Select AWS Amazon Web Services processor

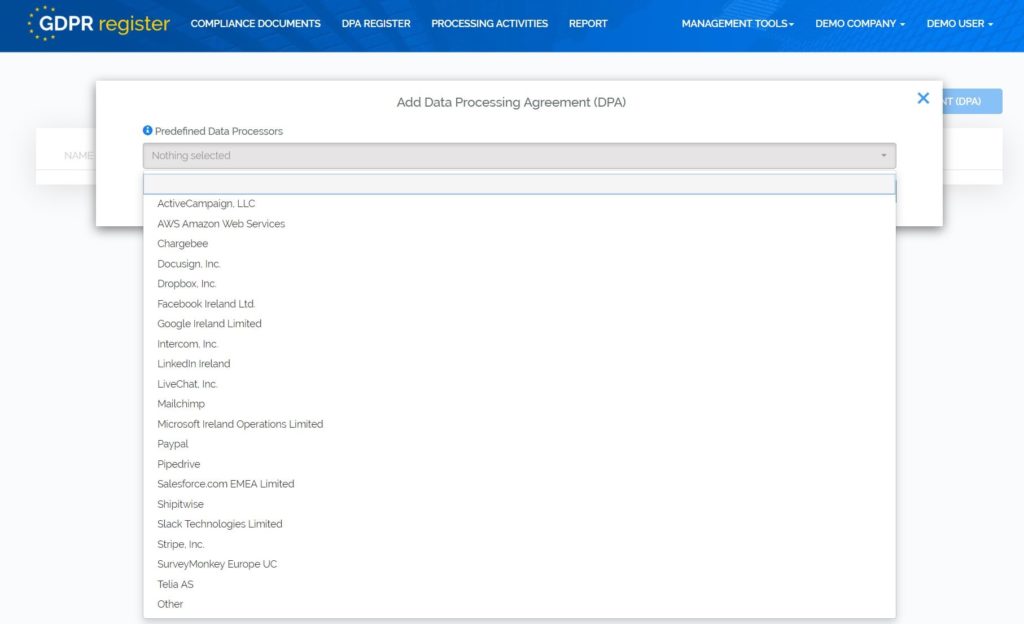coord(221,223)
